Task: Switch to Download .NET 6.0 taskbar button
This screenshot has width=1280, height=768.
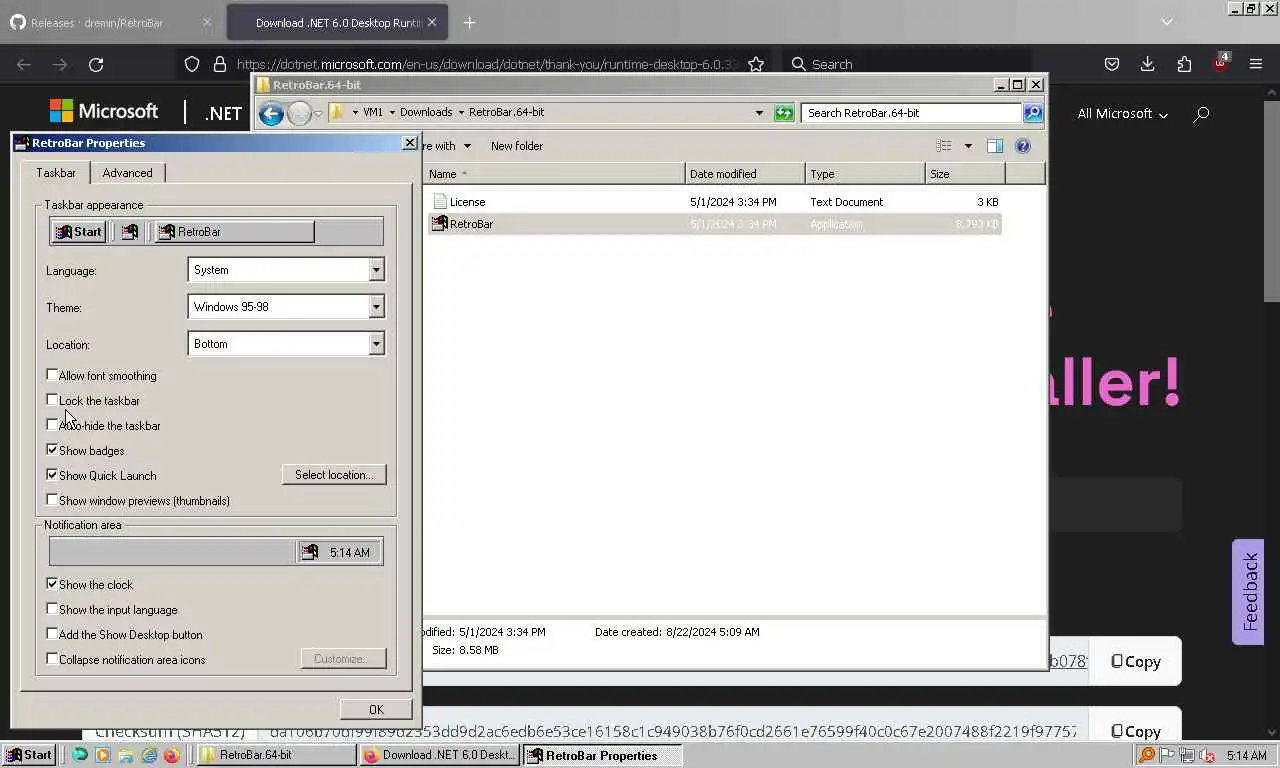Action: click(x=439, y=755)
